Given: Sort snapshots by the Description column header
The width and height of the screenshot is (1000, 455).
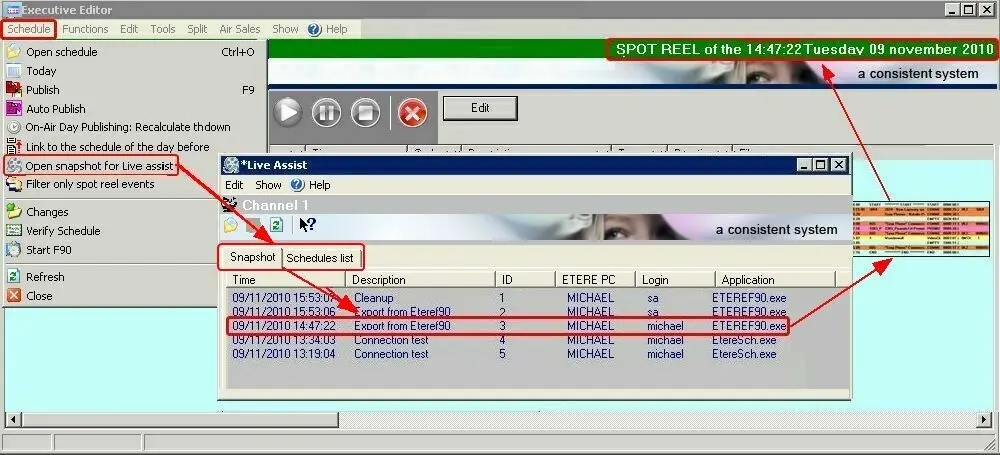Looking at the screenshot, I should (x=379, y=280).
